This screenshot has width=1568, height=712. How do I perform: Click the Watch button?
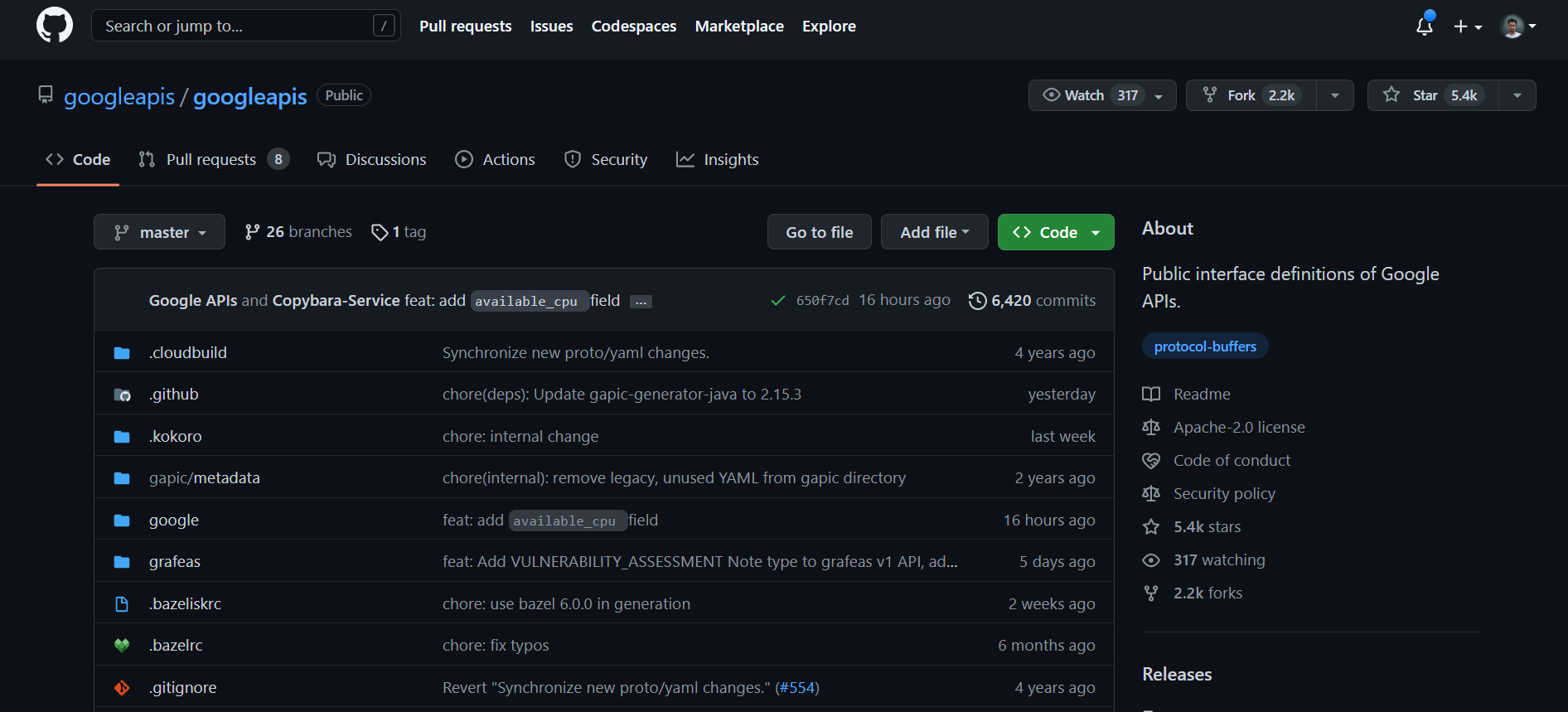tap(1102, 95)
